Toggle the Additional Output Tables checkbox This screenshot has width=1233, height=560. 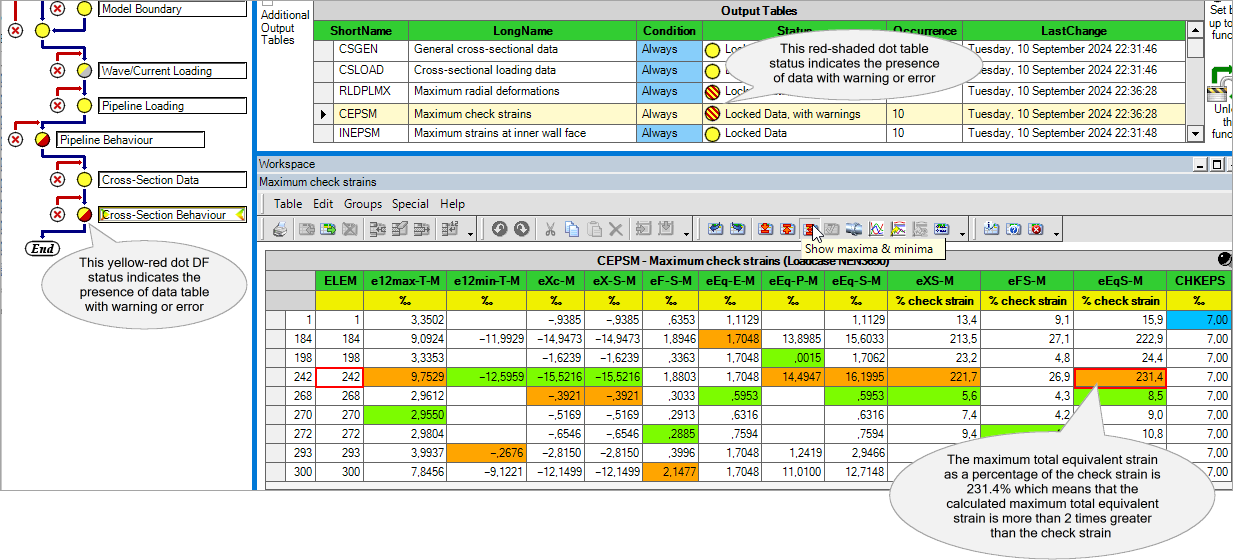click(267, 3)
